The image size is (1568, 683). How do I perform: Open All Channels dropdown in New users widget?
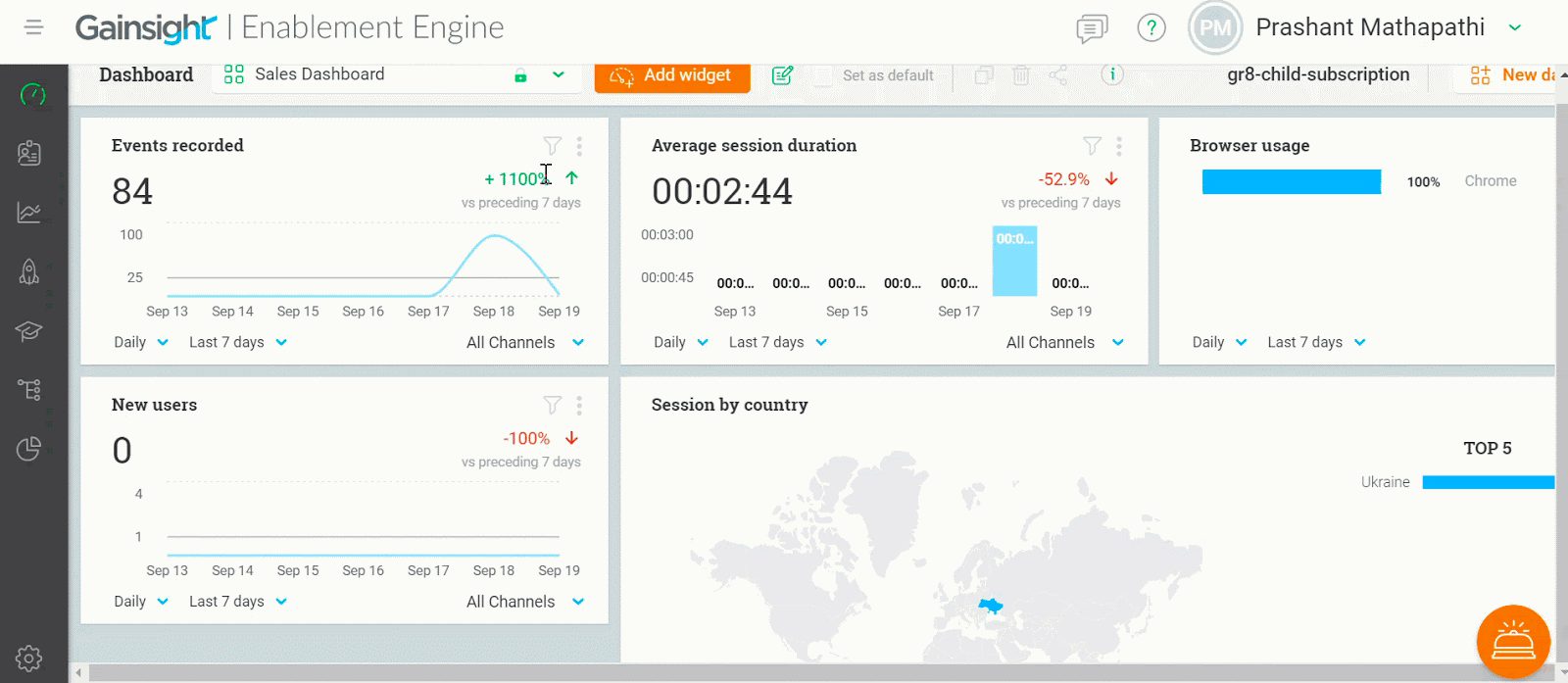[x=525, y=602]
